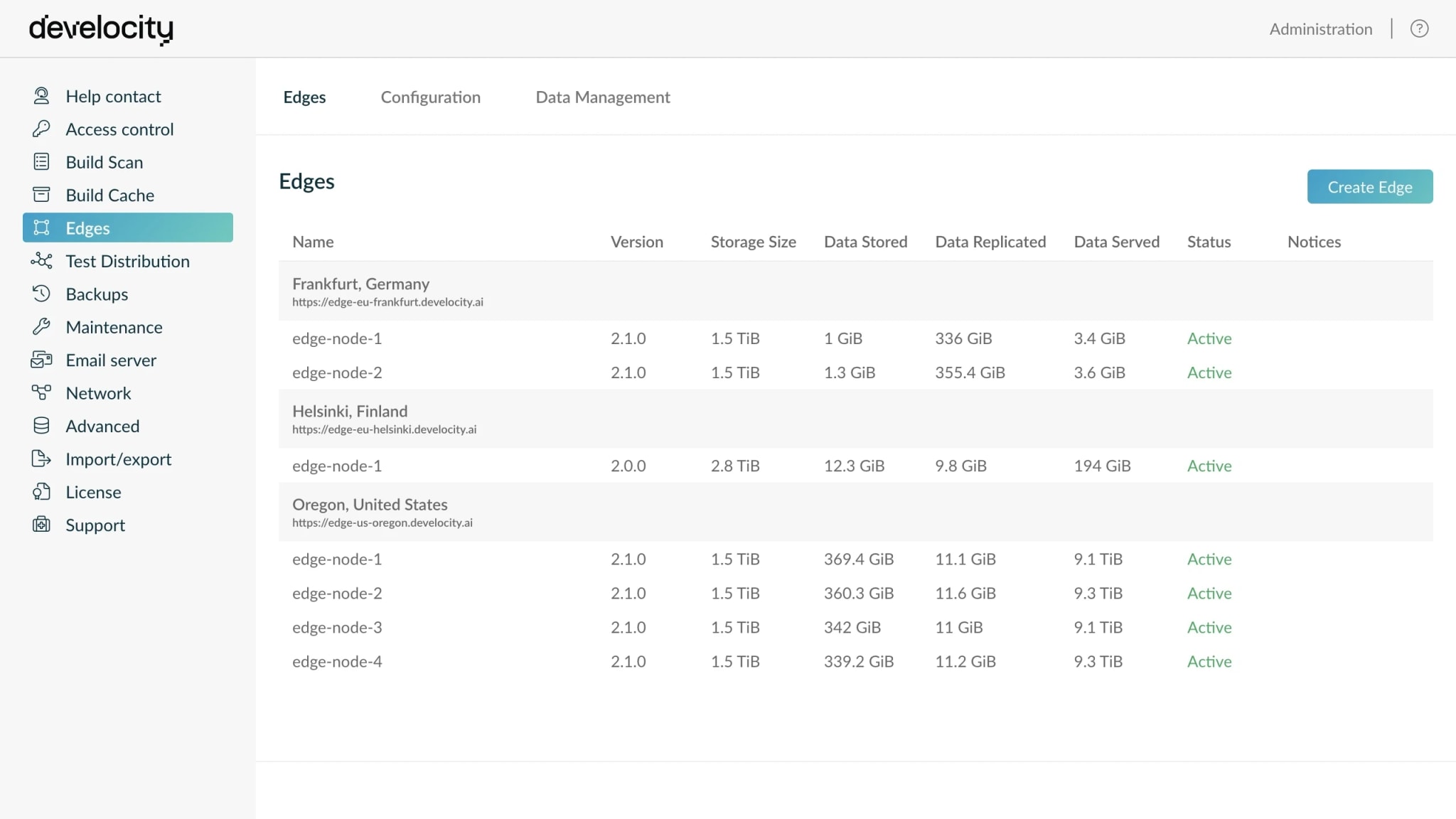Viewport: 1456px width, 819px height.
Task: Click the Status column header
Action: 1209,242
